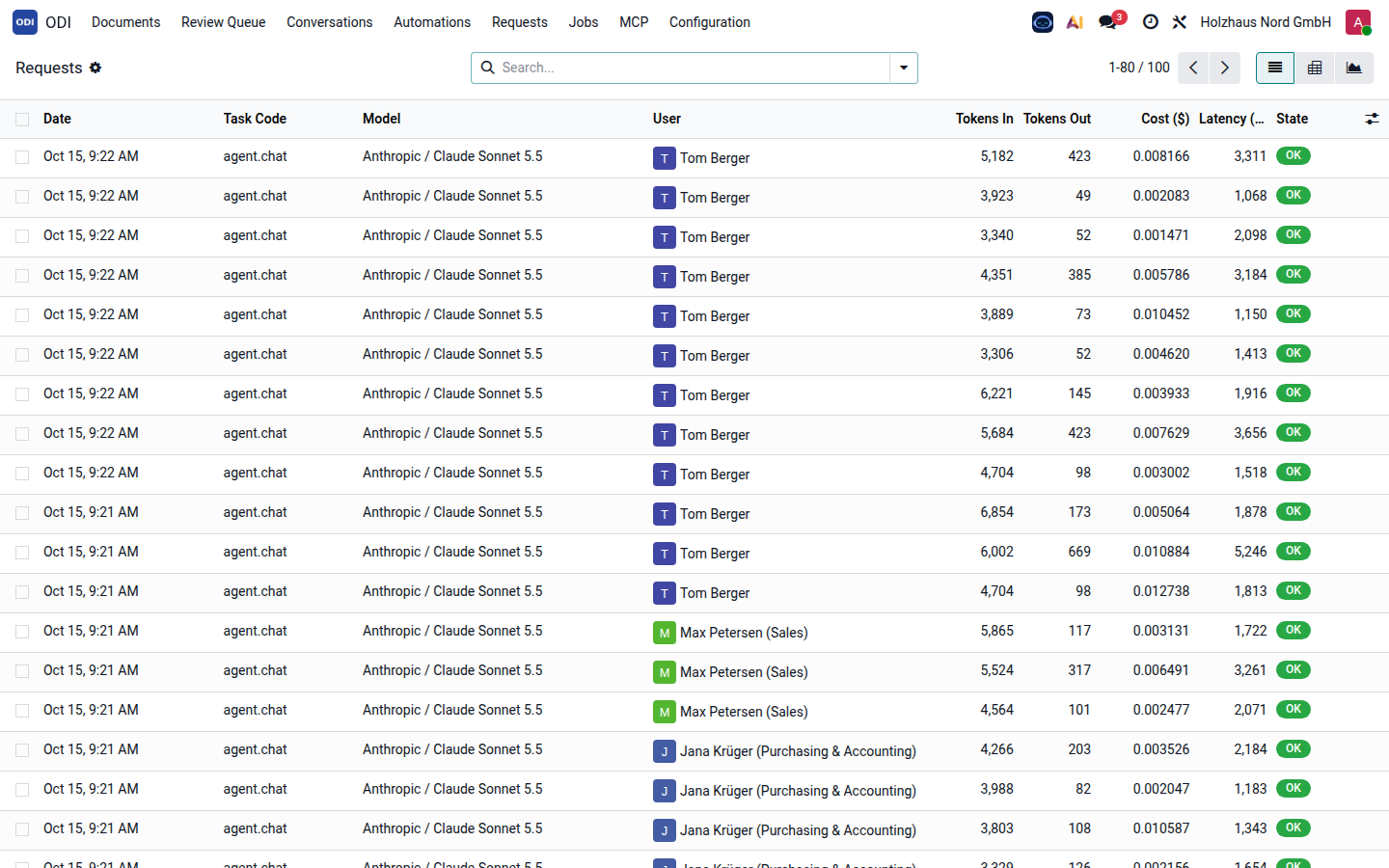The height and width of the screenshot is (868, 1389).
Task: Go to next page of records
Action: pos(1225,68)
